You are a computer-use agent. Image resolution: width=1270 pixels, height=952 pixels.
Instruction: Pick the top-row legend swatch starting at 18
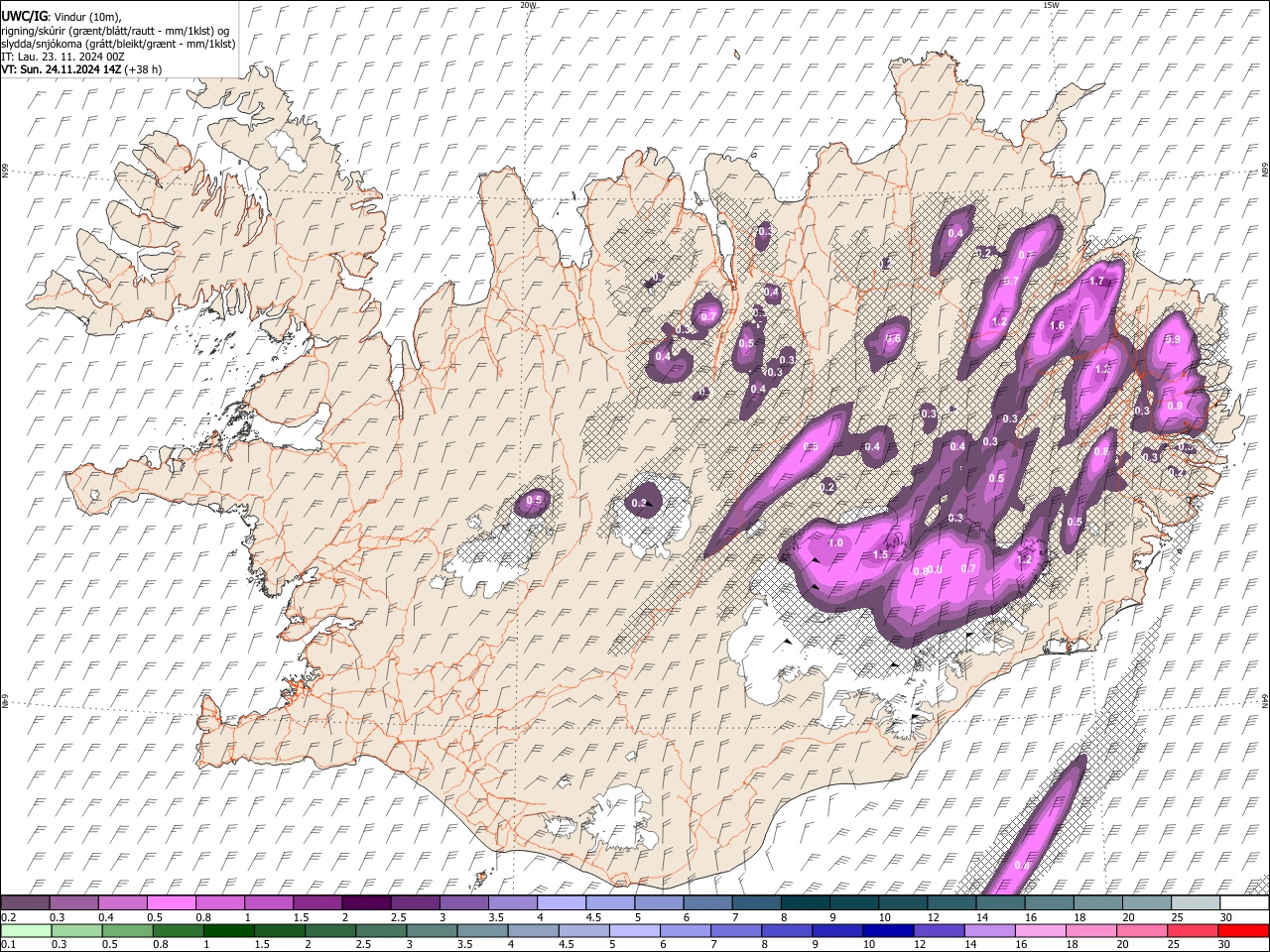[1097, 902]
